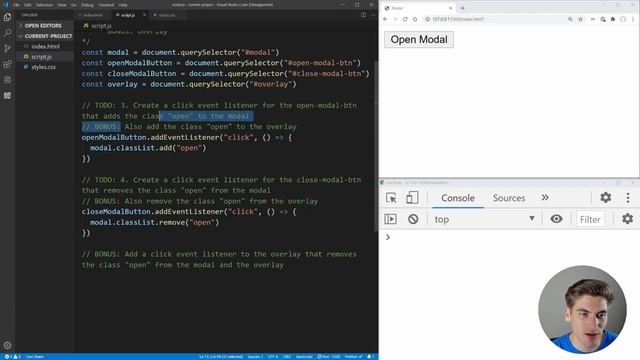The height and width of the screenshot is (360, 640).
Task: Open the top JavaScript context dropdown
Action: 484,219
